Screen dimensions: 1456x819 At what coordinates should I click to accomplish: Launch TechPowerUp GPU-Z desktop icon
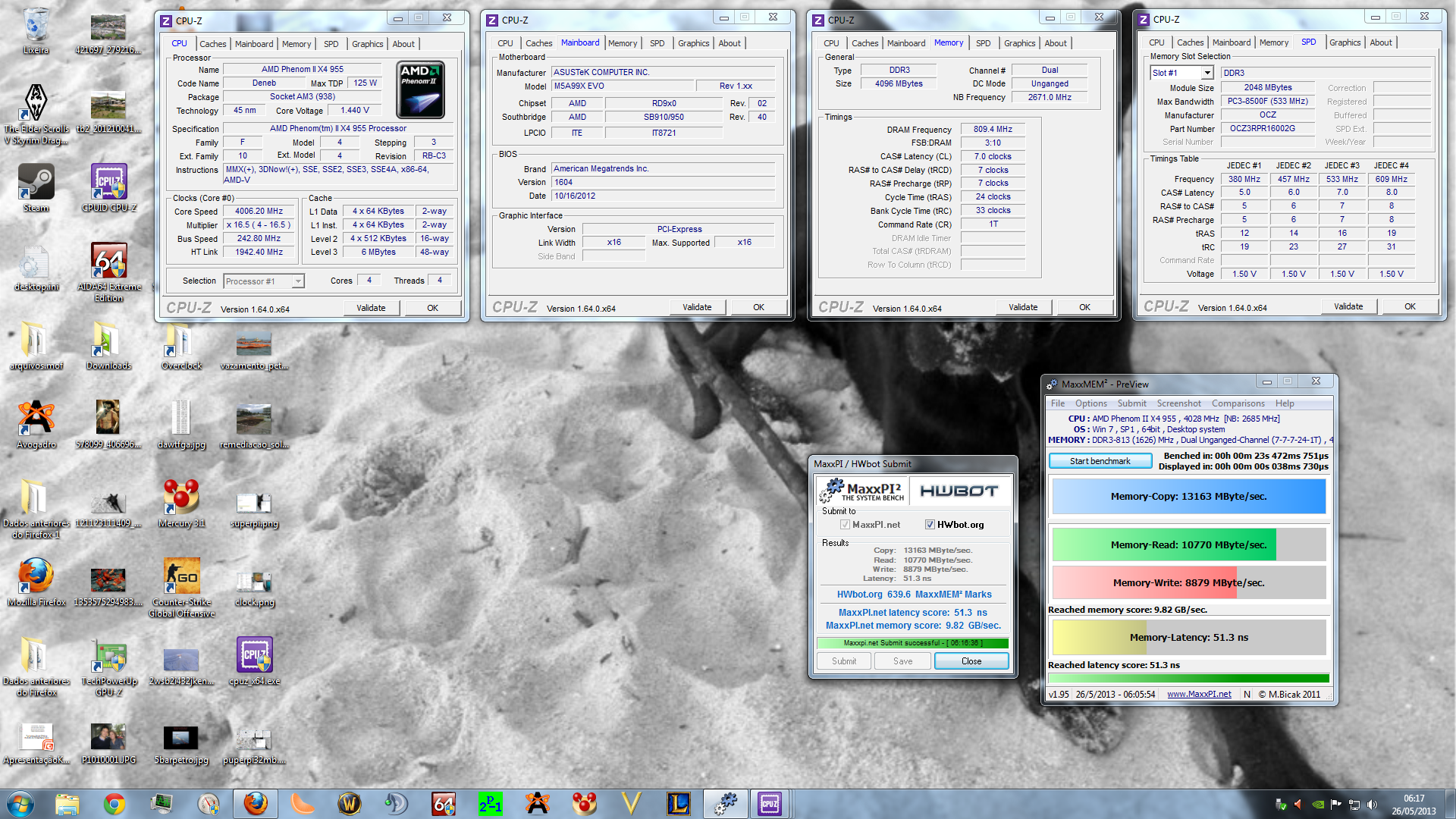(109, 667)
